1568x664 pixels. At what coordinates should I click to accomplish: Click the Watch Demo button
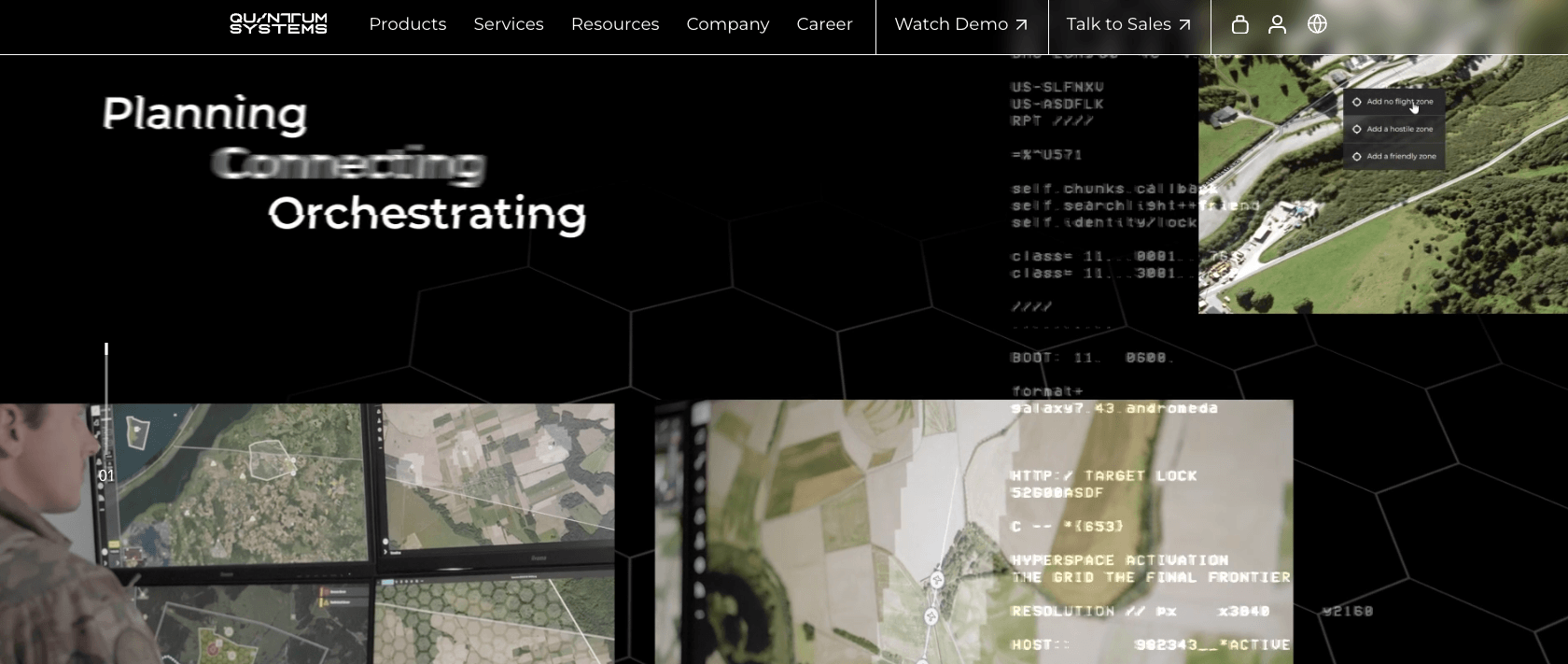[951, 24]
